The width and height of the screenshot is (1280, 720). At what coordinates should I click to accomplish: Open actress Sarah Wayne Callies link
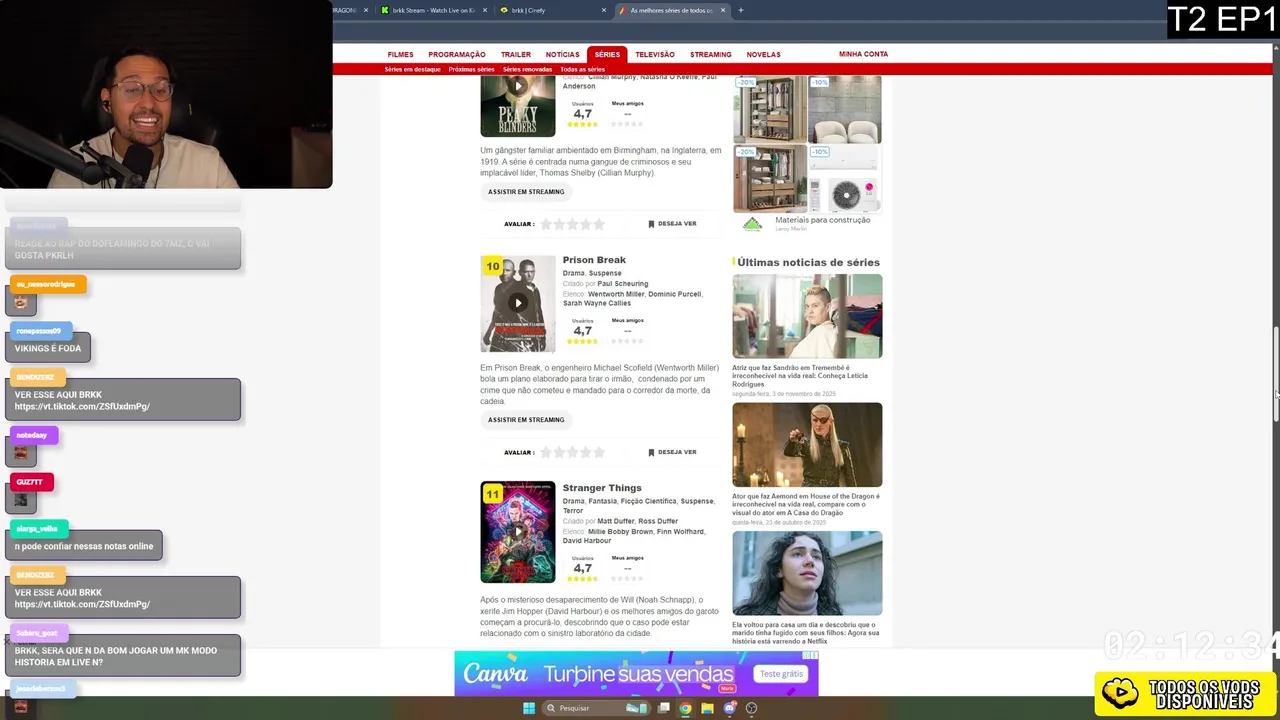tap(596, 303)
